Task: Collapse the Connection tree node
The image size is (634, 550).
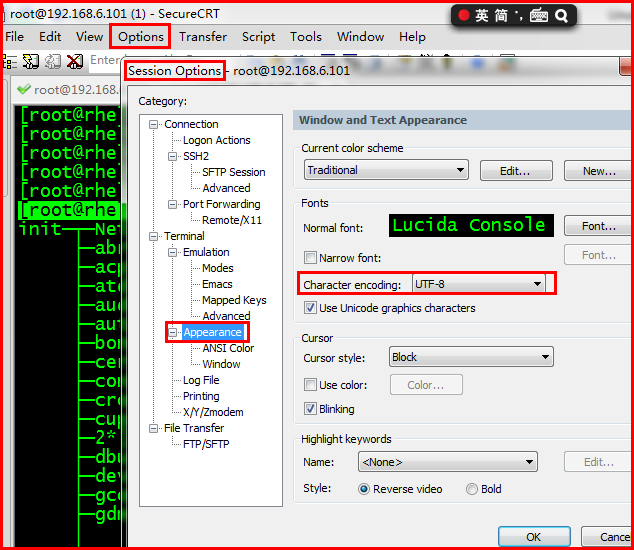Action: pyautogui.click(x=153, y=124)
